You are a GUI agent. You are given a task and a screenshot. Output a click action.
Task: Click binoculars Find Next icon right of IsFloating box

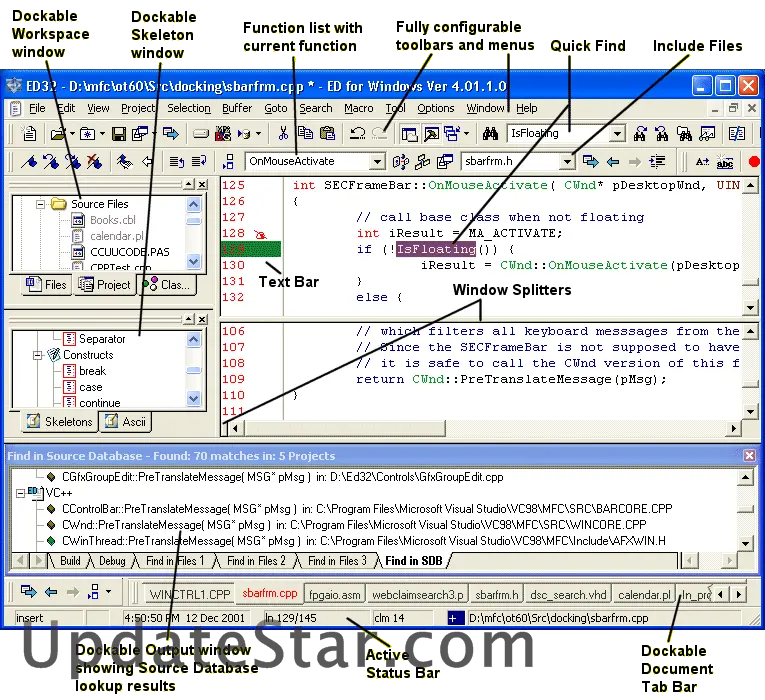coord(640,133)
